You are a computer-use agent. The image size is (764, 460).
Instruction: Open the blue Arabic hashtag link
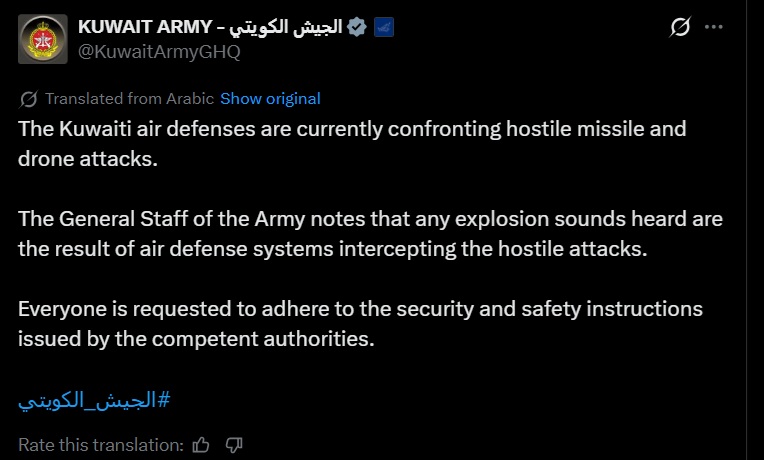(94, 401)
